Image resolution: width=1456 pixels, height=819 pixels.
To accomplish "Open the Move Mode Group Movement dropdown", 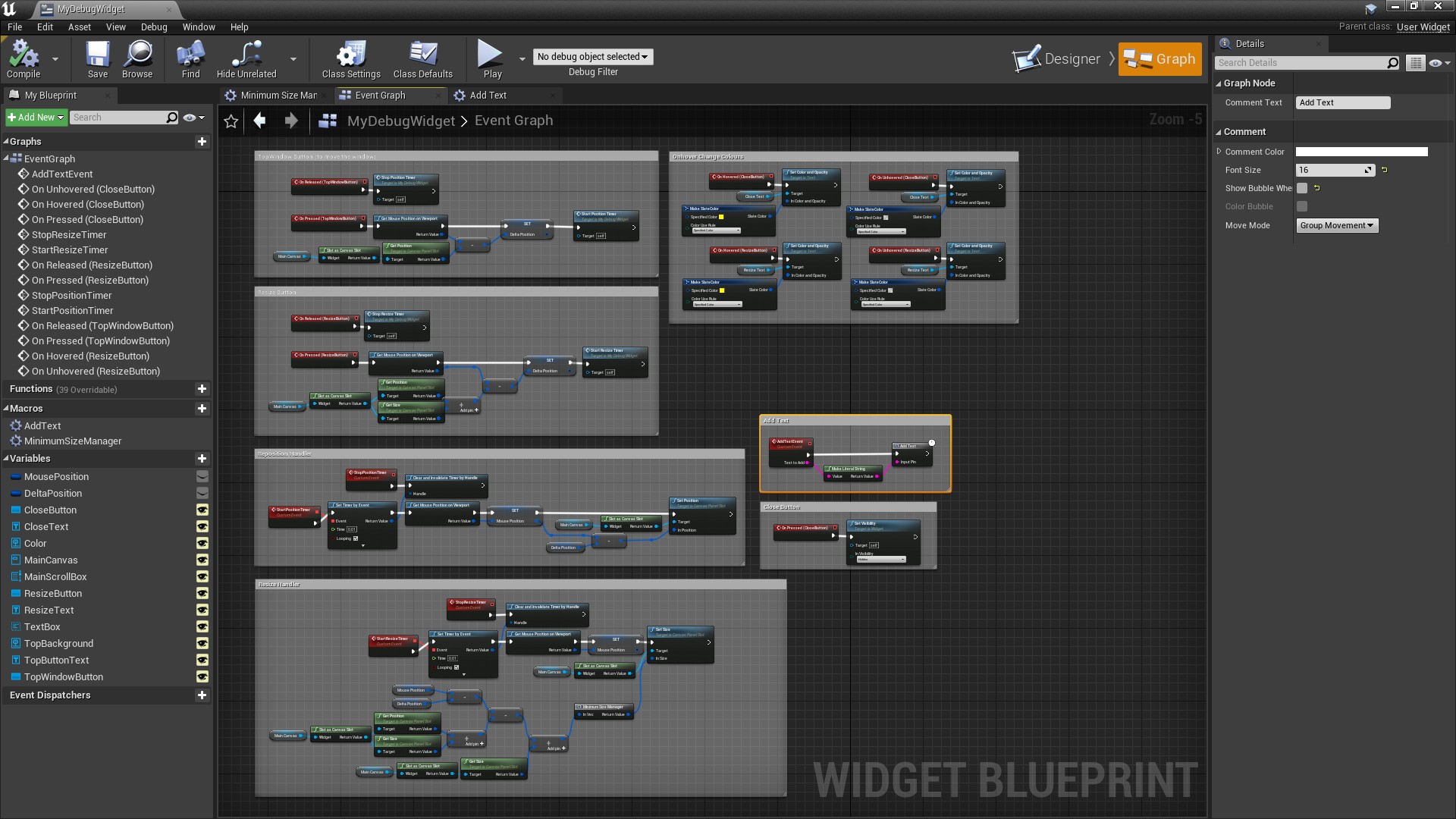I will pyautogui.click(x=1337, y=225).
